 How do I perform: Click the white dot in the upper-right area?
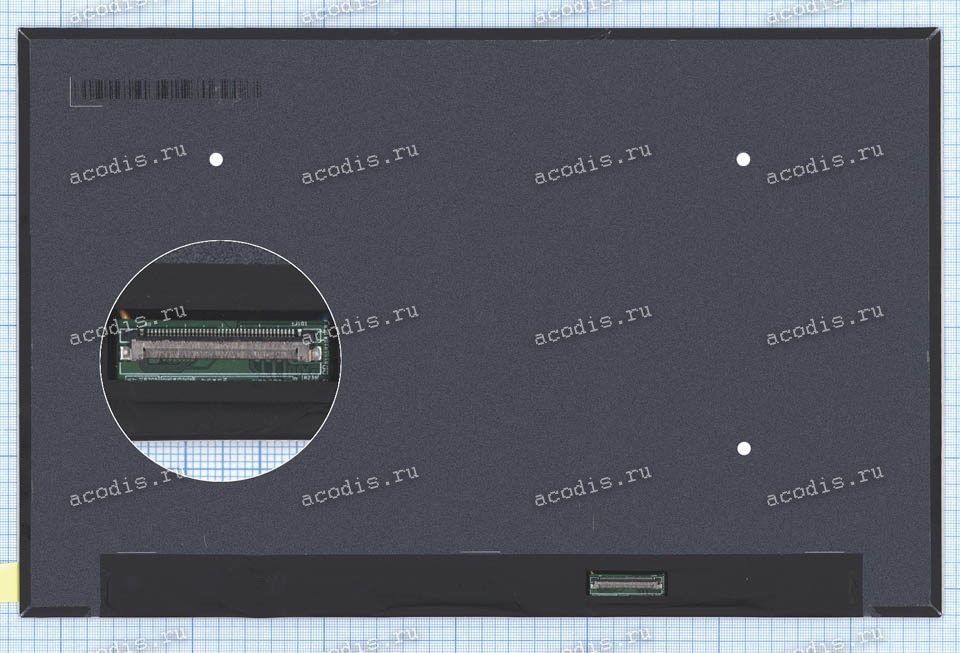coord(743,159)
